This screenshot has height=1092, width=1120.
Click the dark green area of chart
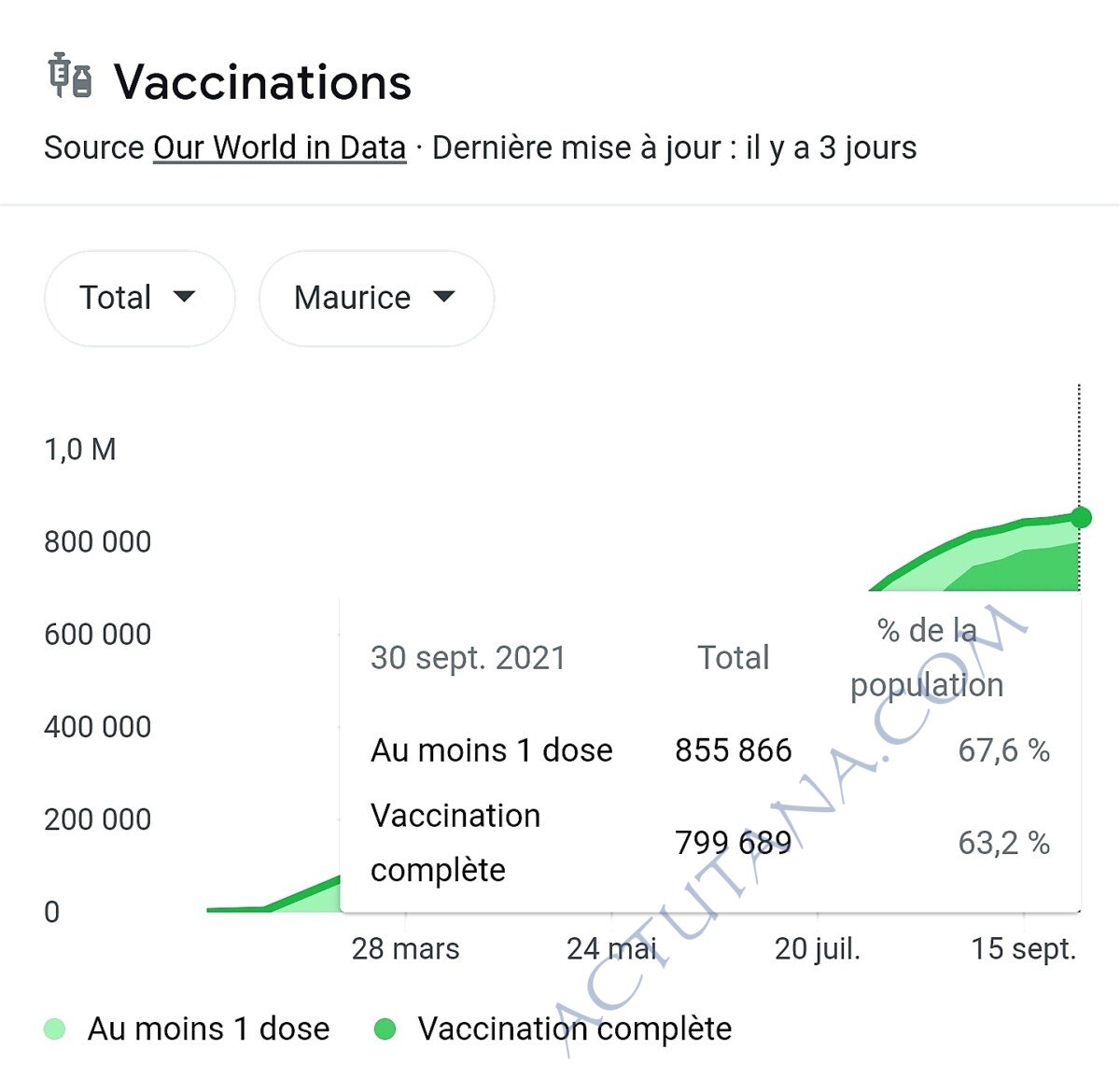click(1036, 569)
